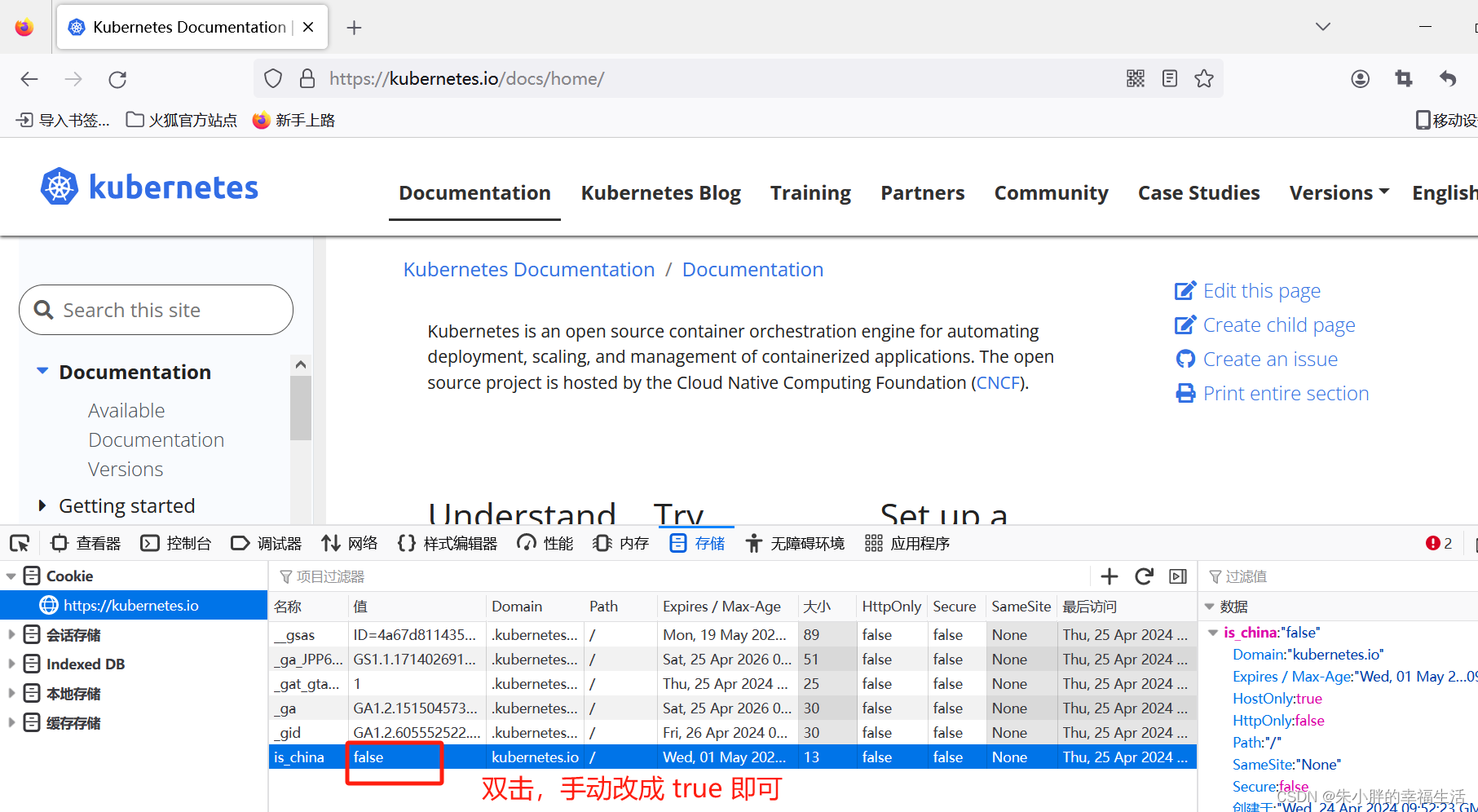Open the 新手上路 bookmark
The height and width of the screenshot is (812, 1478).
pyautogui.click(x=294, y=121)
